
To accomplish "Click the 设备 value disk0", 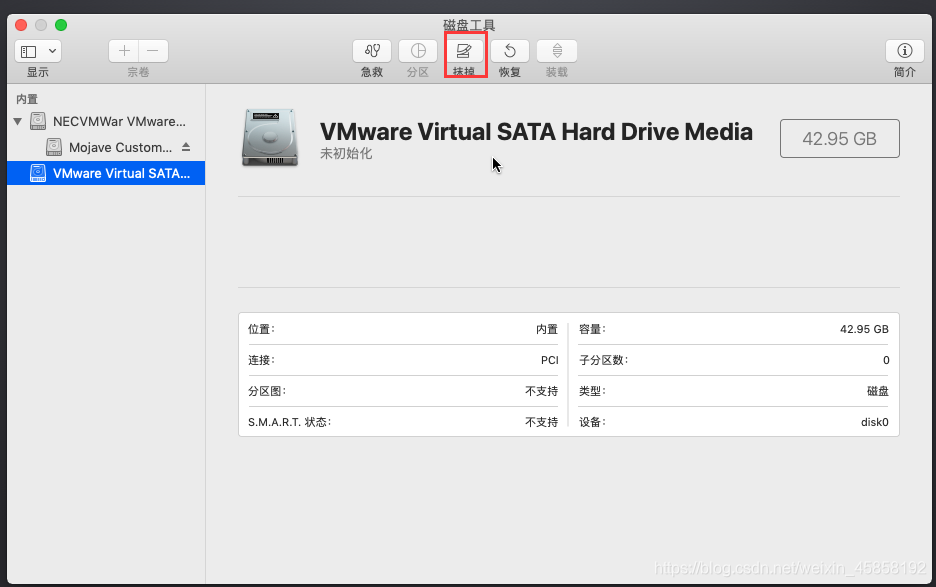I will click(x=875, y=422).
